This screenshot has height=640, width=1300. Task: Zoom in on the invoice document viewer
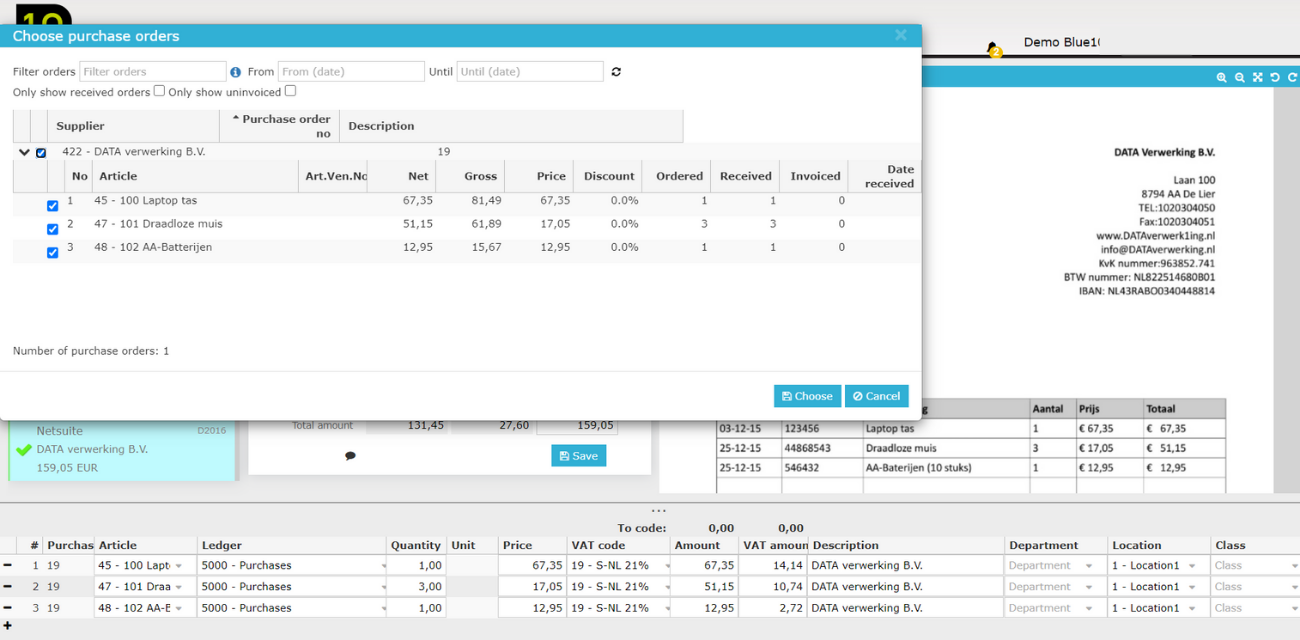tap(1221, 77)
